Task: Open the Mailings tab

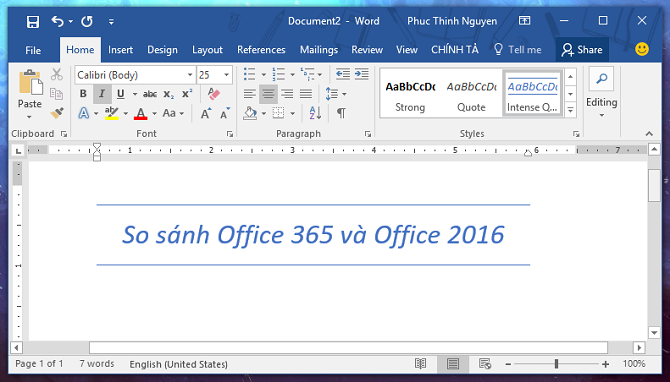Action: coord(319,50)
